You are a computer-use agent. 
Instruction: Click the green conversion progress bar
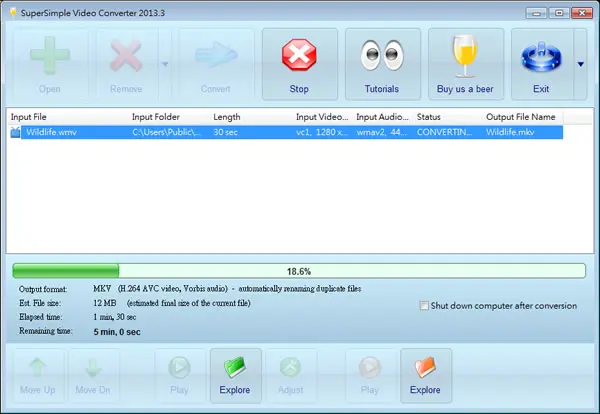click(x=299, y=271)
